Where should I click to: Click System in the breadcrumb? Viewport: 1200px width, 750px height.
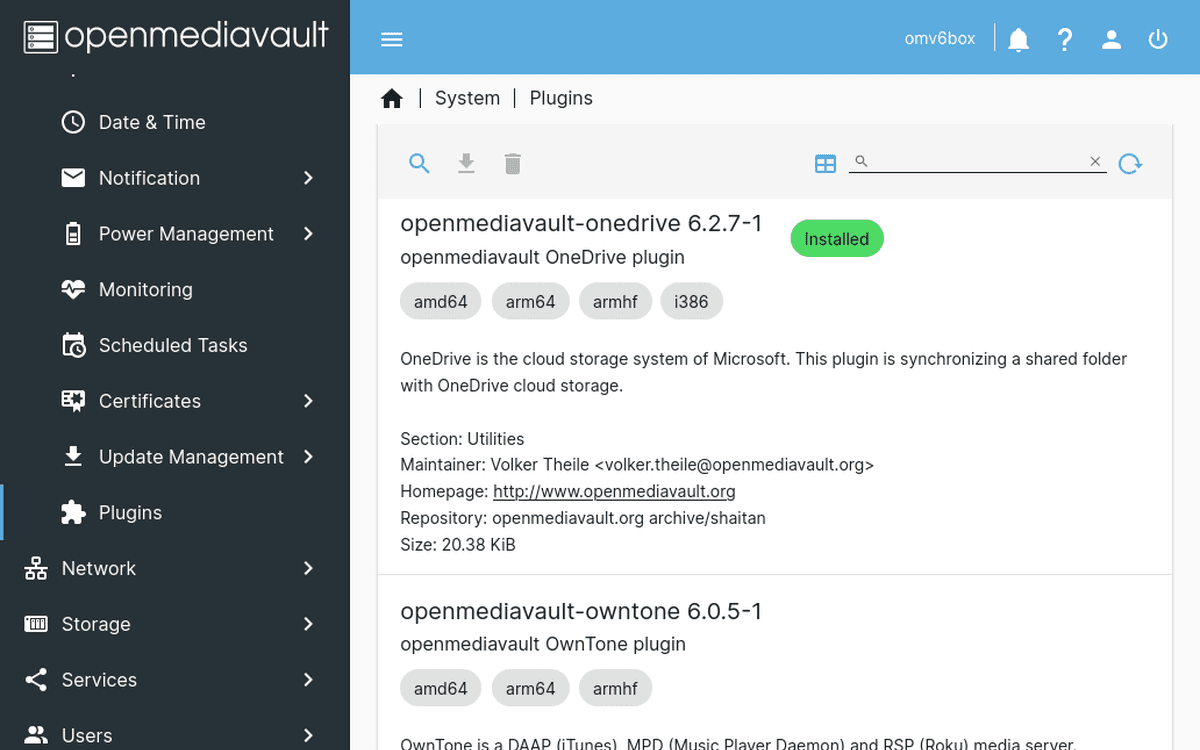(467, 98)
